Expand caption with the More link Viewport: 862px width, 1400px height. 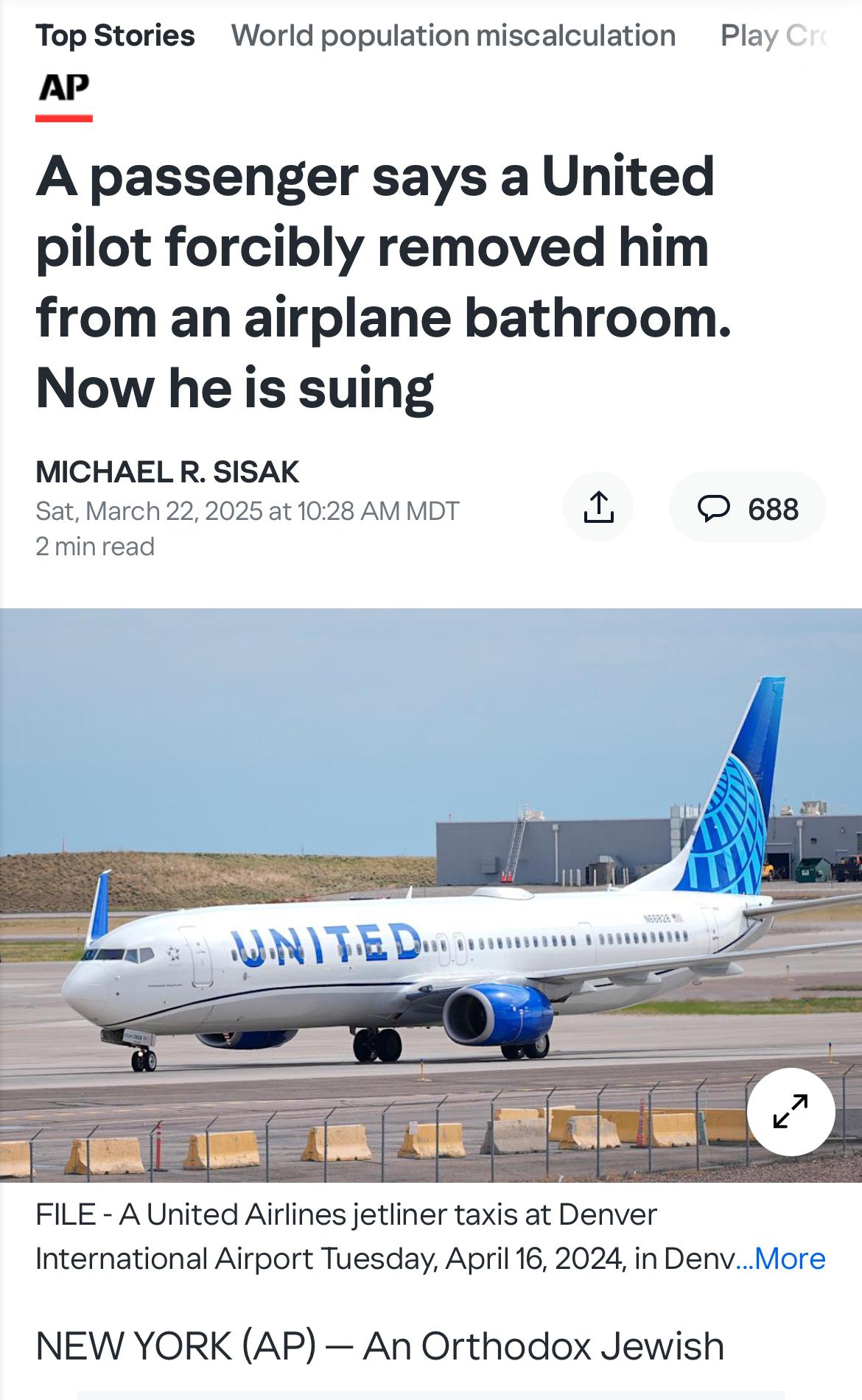[790, 1259]
